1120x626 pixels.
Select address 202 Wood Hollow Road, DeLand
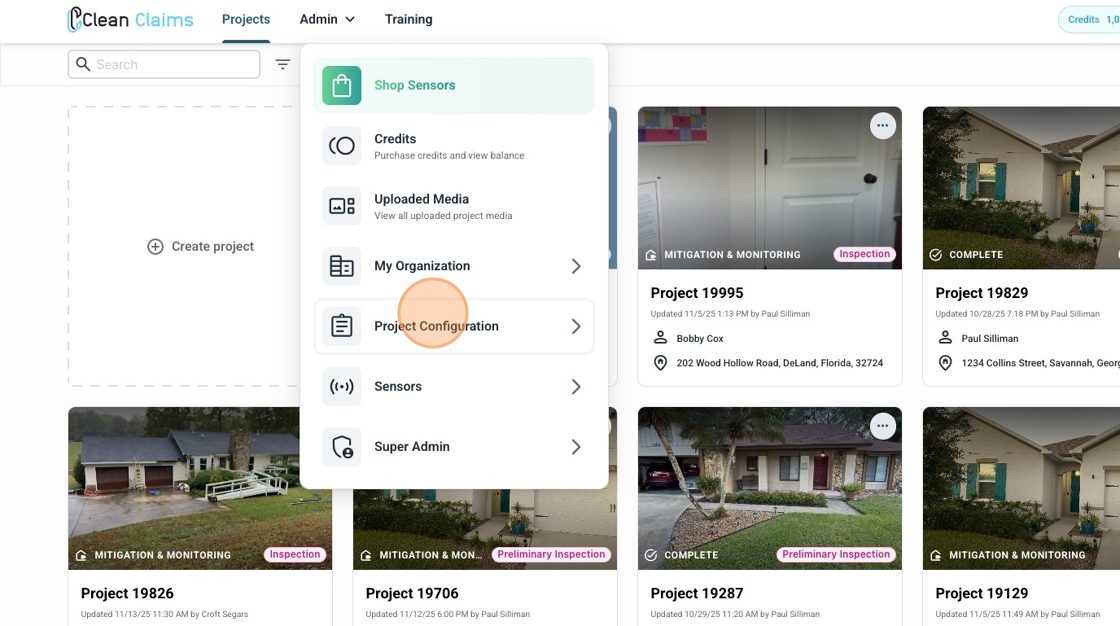pos(779,363)
